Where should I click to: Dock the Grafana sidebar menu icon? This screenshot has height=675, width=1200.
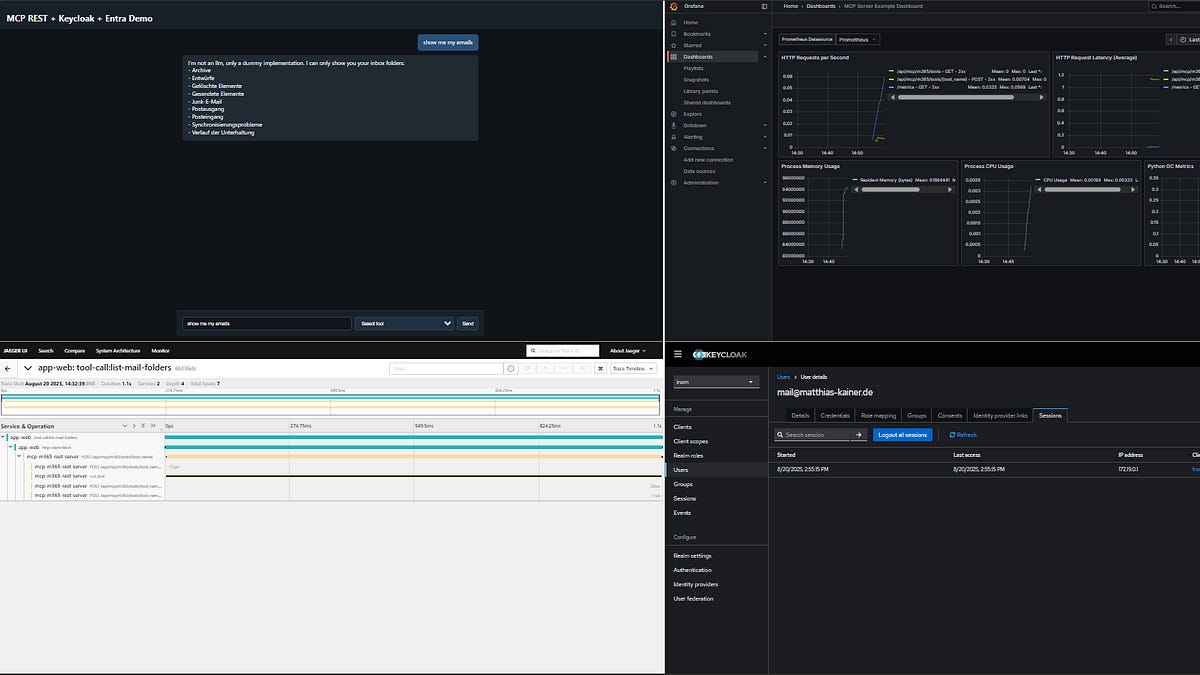[x=764, y=6]
